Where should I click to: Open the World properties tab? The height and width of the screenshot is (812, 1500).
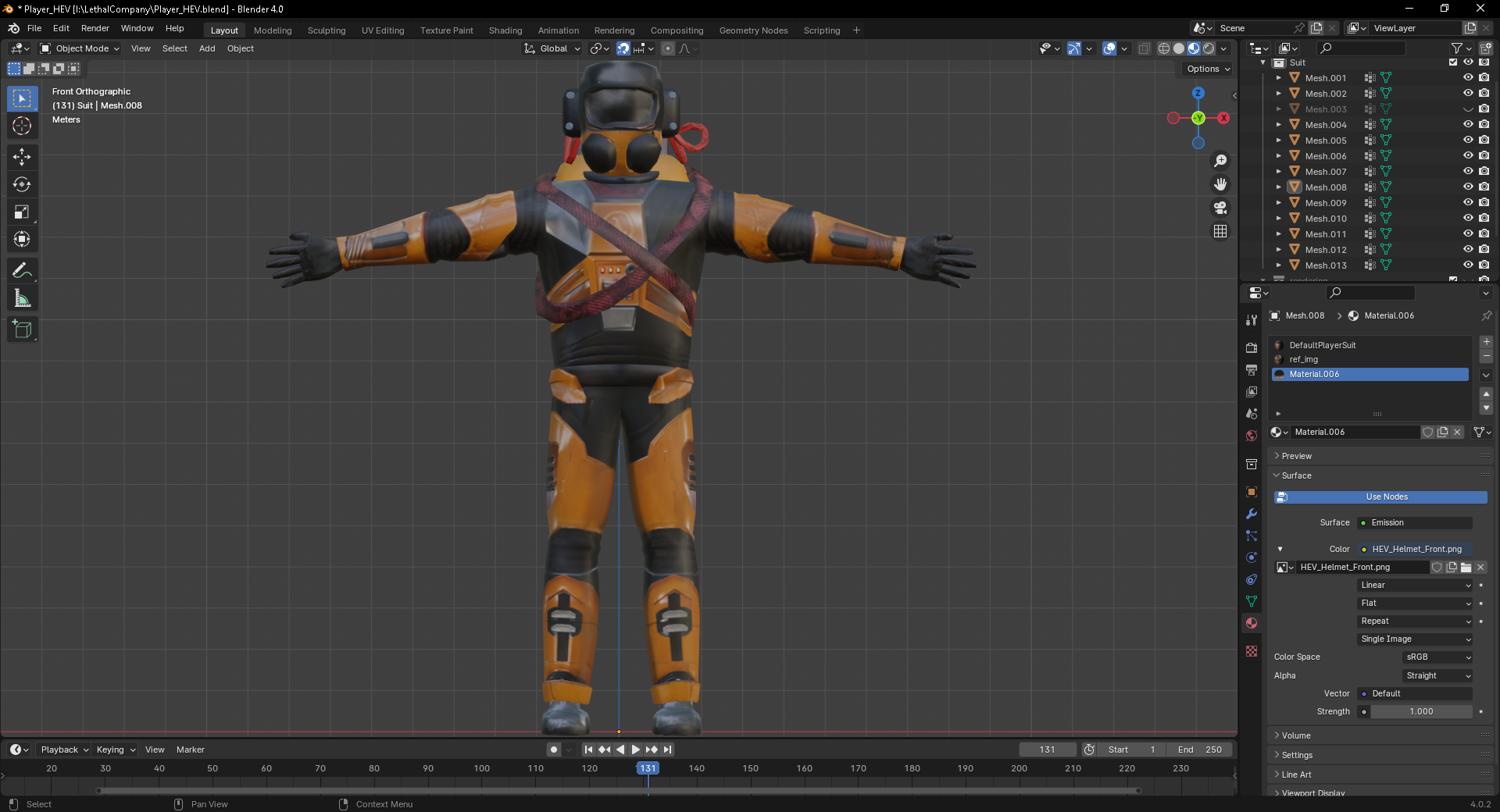(x=1252, y=436)
